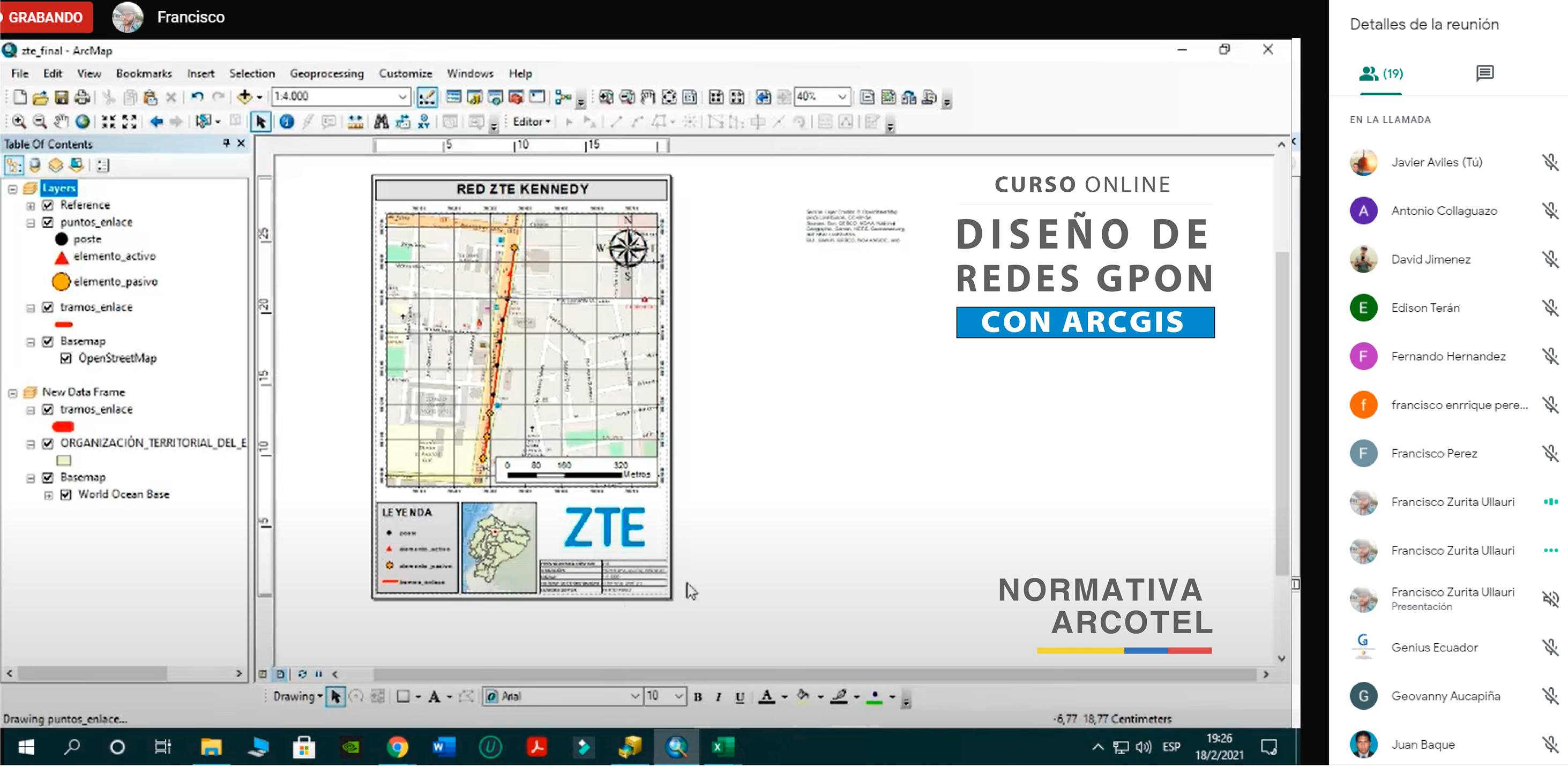Select the poste legend entry
The width and height of the screenshot is (1568, 767).
click(x=87, y=239)
